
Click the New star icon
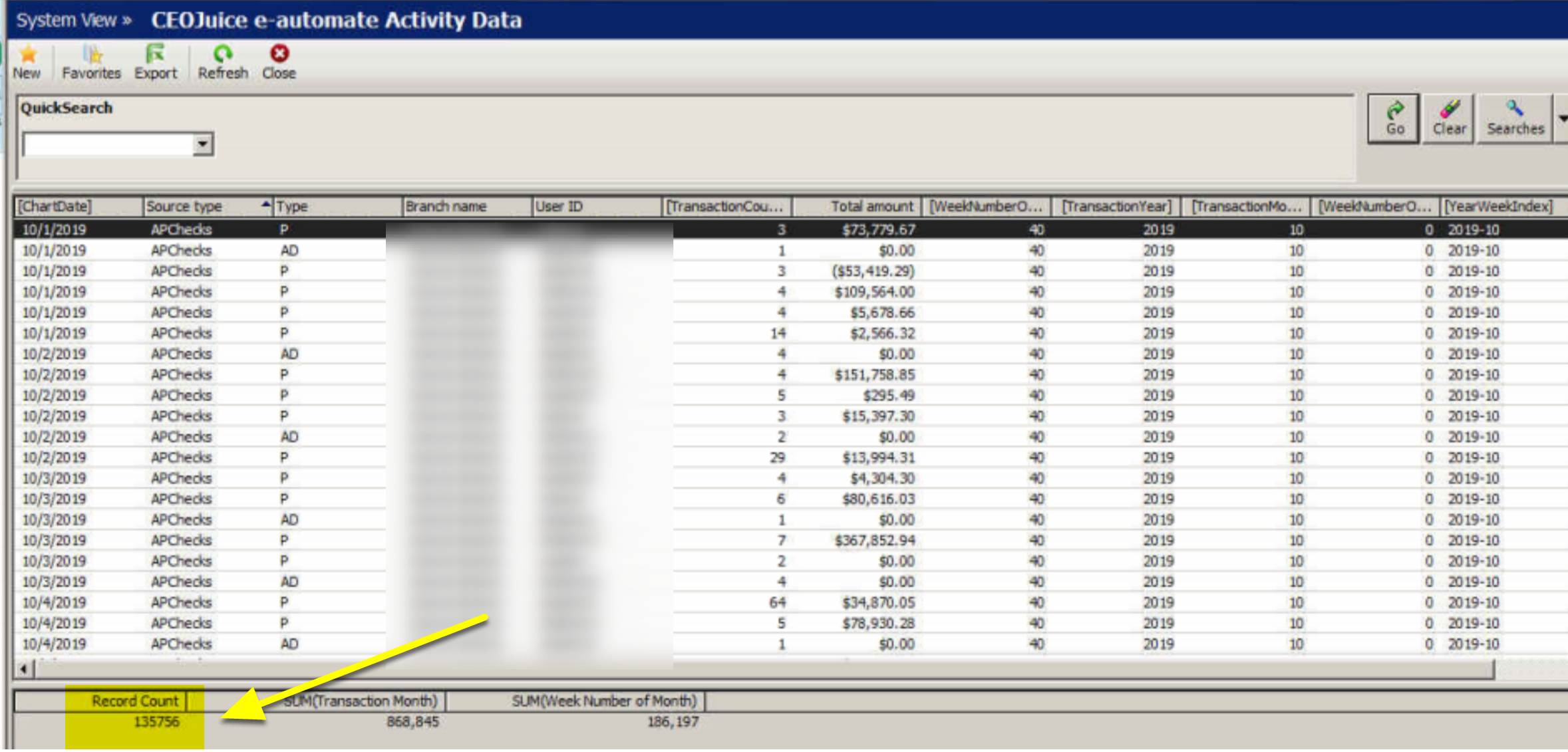pyautogui.click(x=27, y=62)
